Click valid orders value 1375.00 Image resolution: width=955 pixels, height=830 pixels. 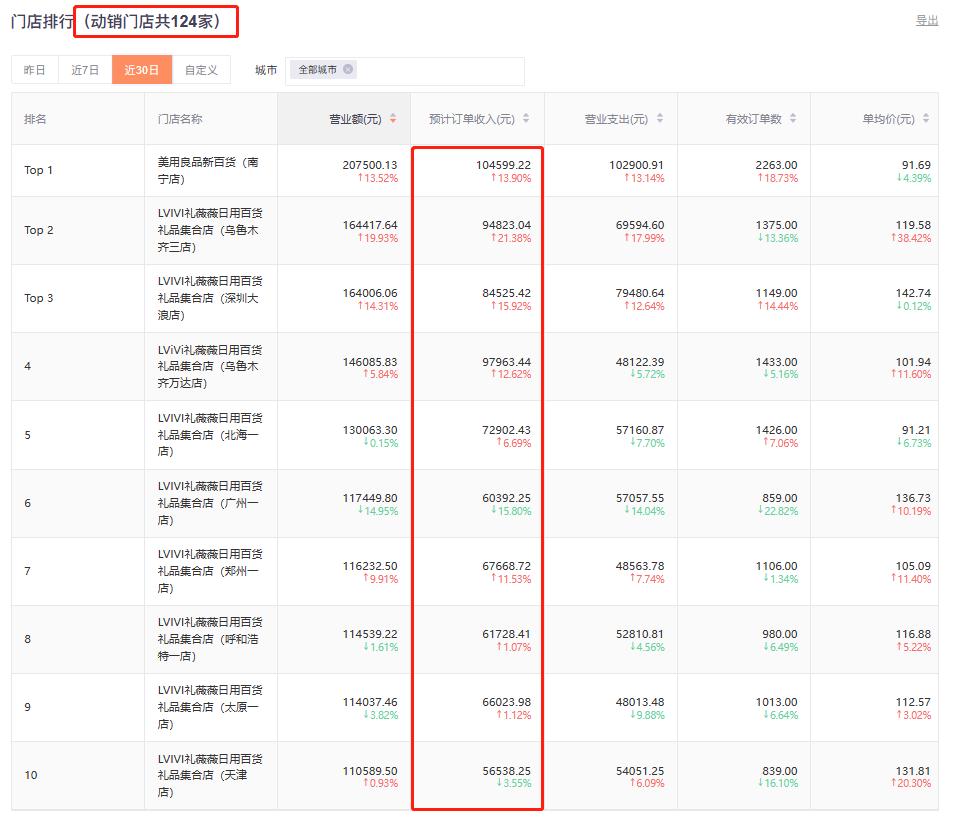777,225
